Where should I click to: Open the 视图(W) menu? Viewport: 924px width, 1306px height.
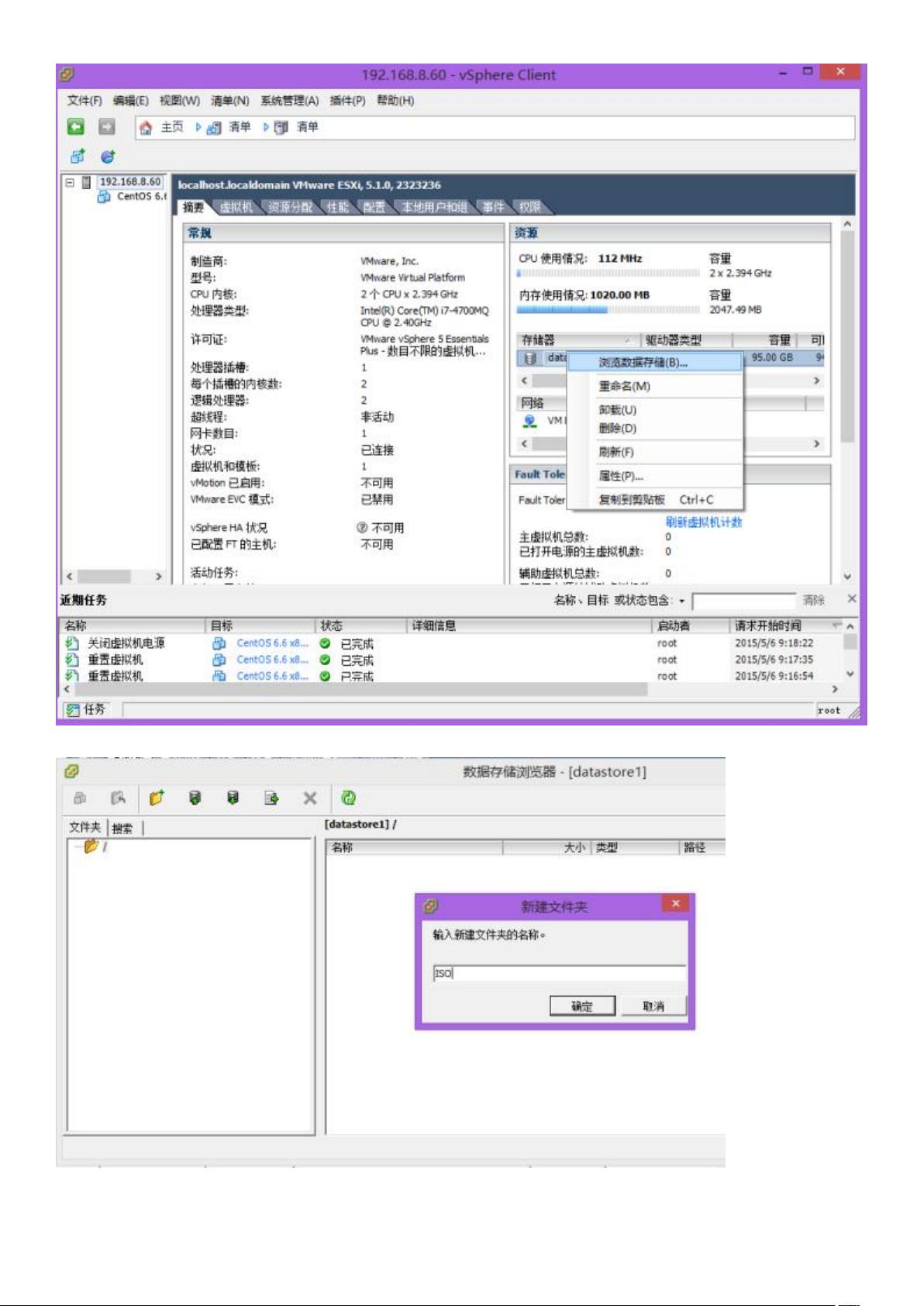(179, 101)
